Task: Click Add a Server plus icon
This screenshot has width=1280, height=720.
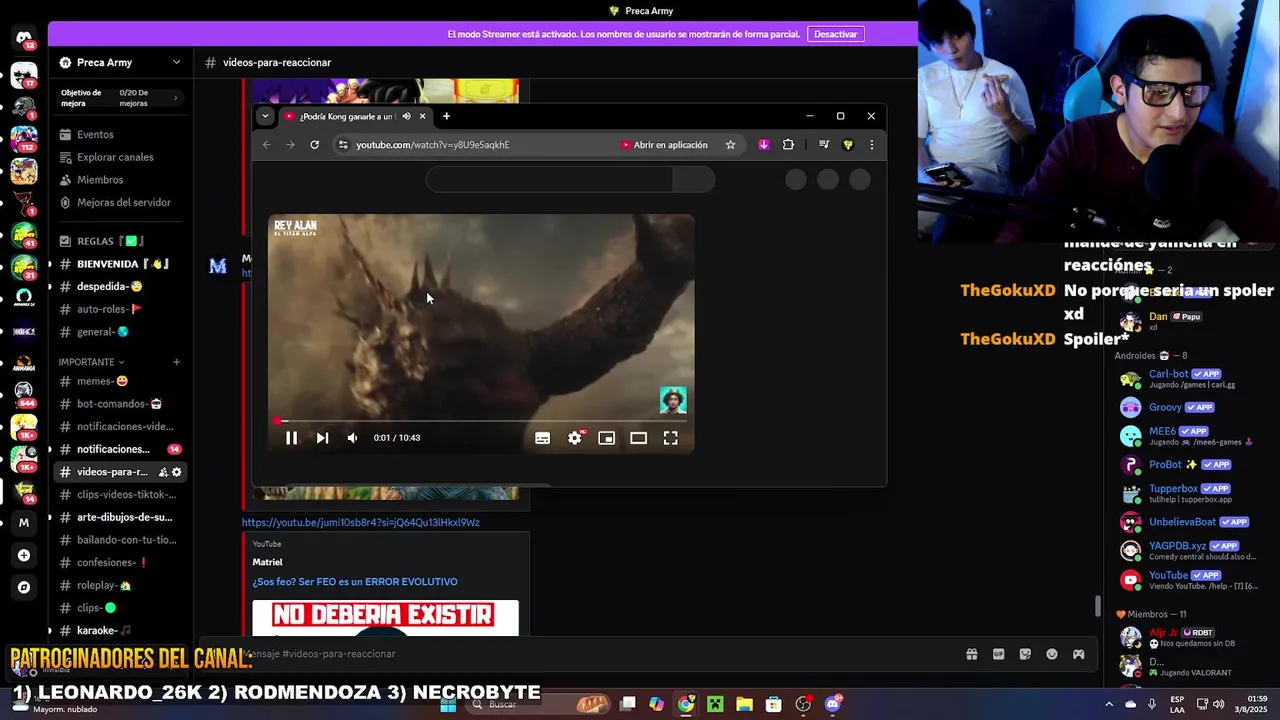Action: click(x=24, y=555)
